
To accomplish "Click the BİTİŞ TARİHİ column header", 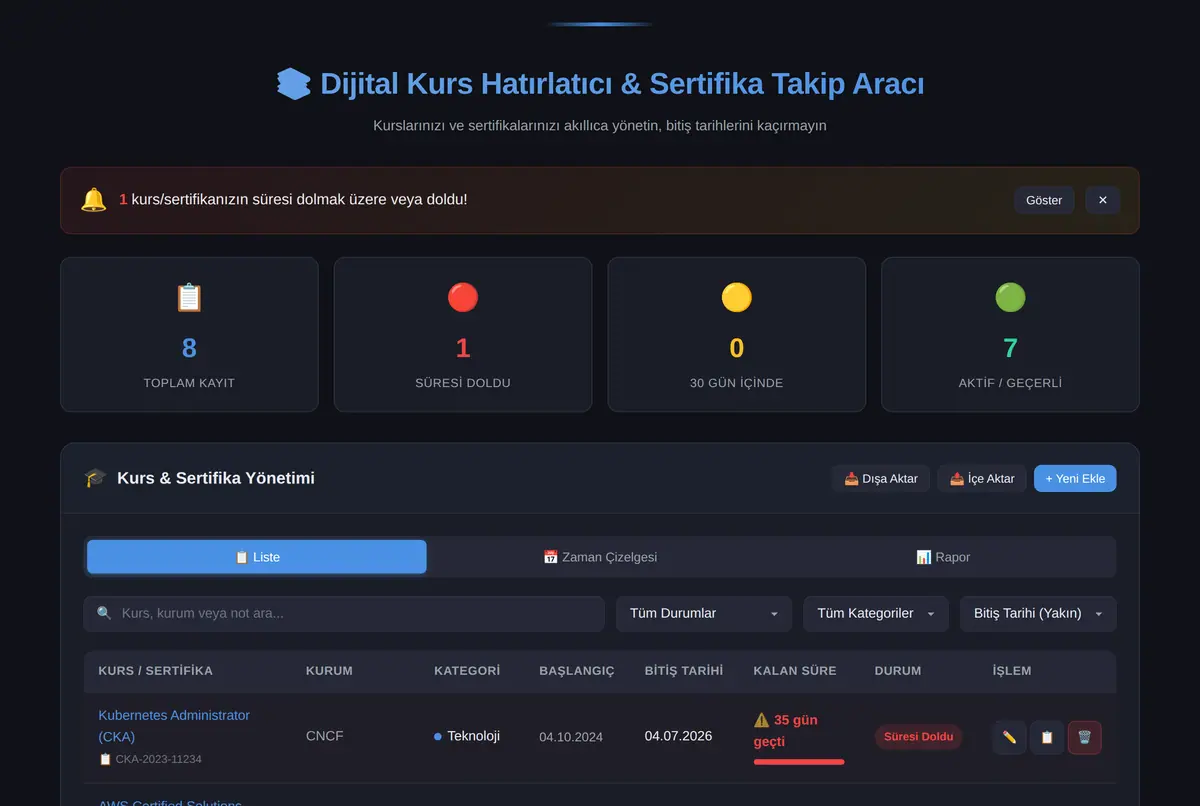I will pos(684,671).
